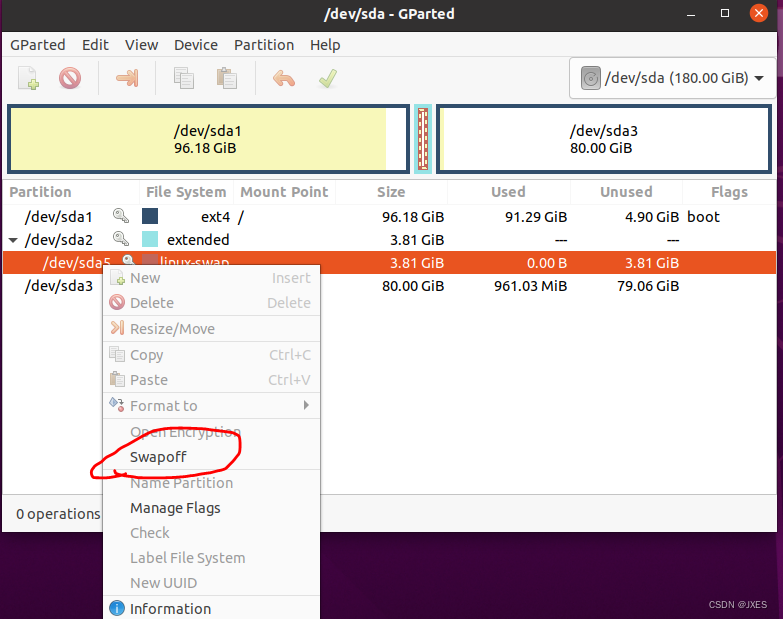This screenshot has width=783, height=619.
Task: Click the Resize/Move toolbar arrow icon
Action: point(127,78)
